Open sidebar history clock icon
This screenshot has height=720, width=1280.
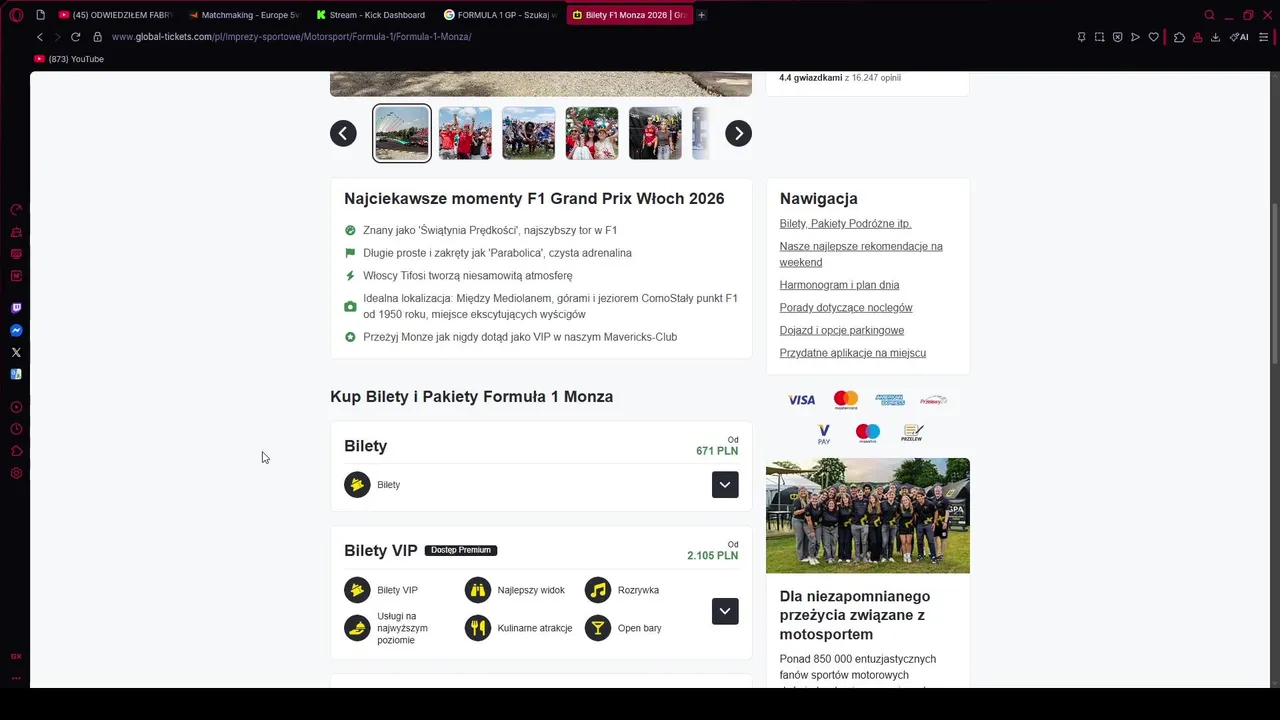[x=16, y=429]
